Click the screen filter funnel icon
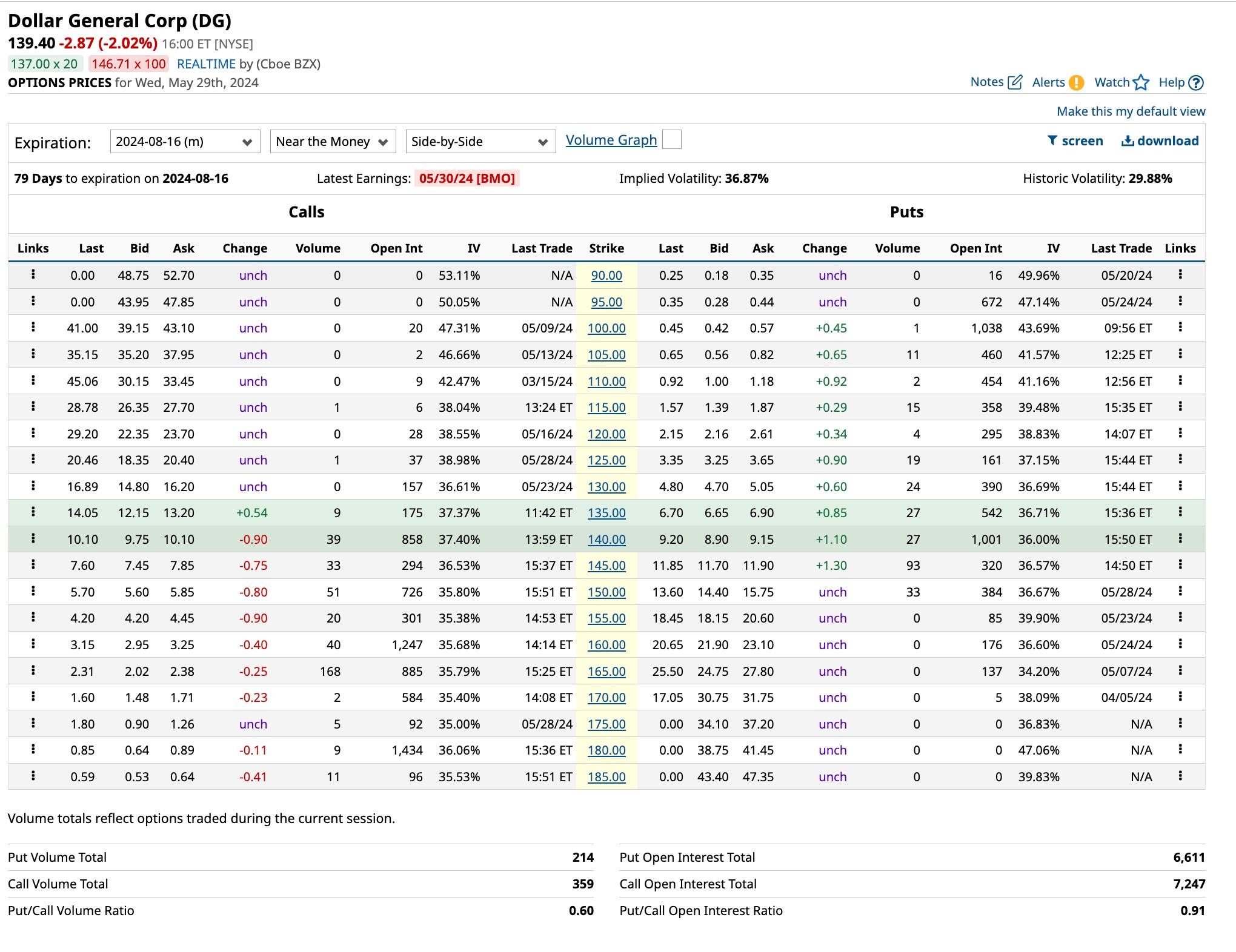 [x=1052, y=140]
